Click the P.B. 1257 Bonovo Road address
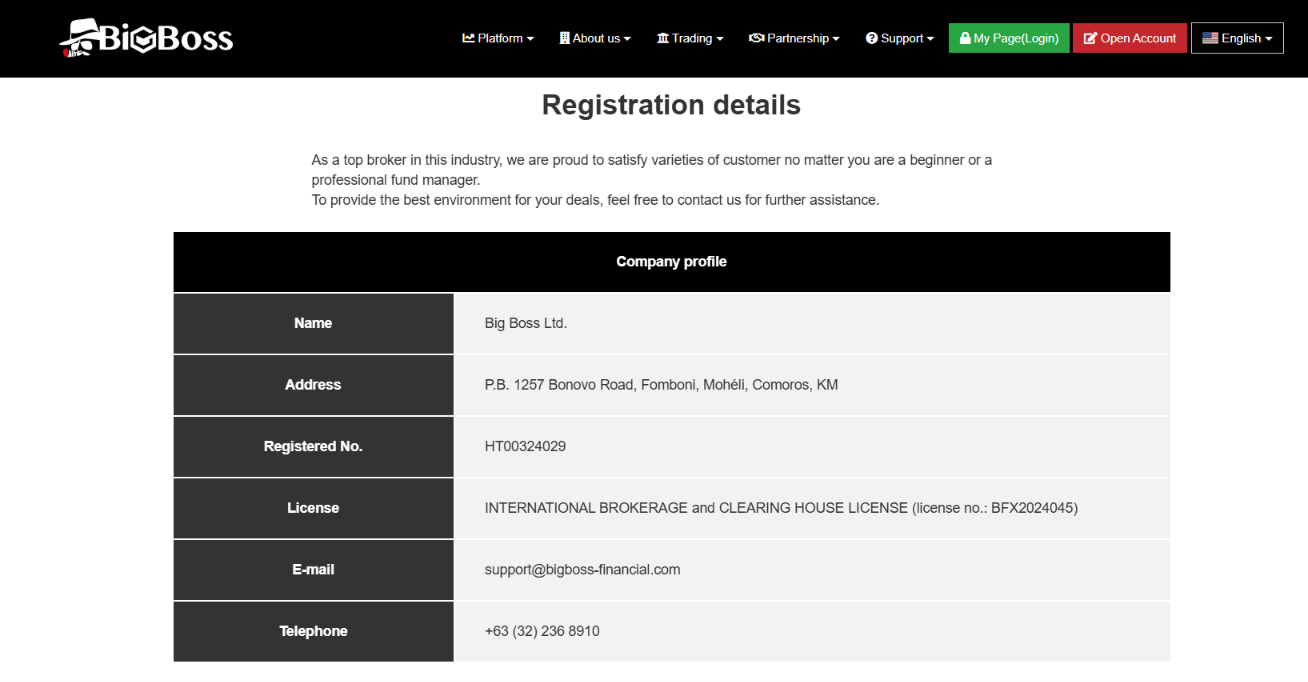The image size is (1308, 682). tap(661, 385)
